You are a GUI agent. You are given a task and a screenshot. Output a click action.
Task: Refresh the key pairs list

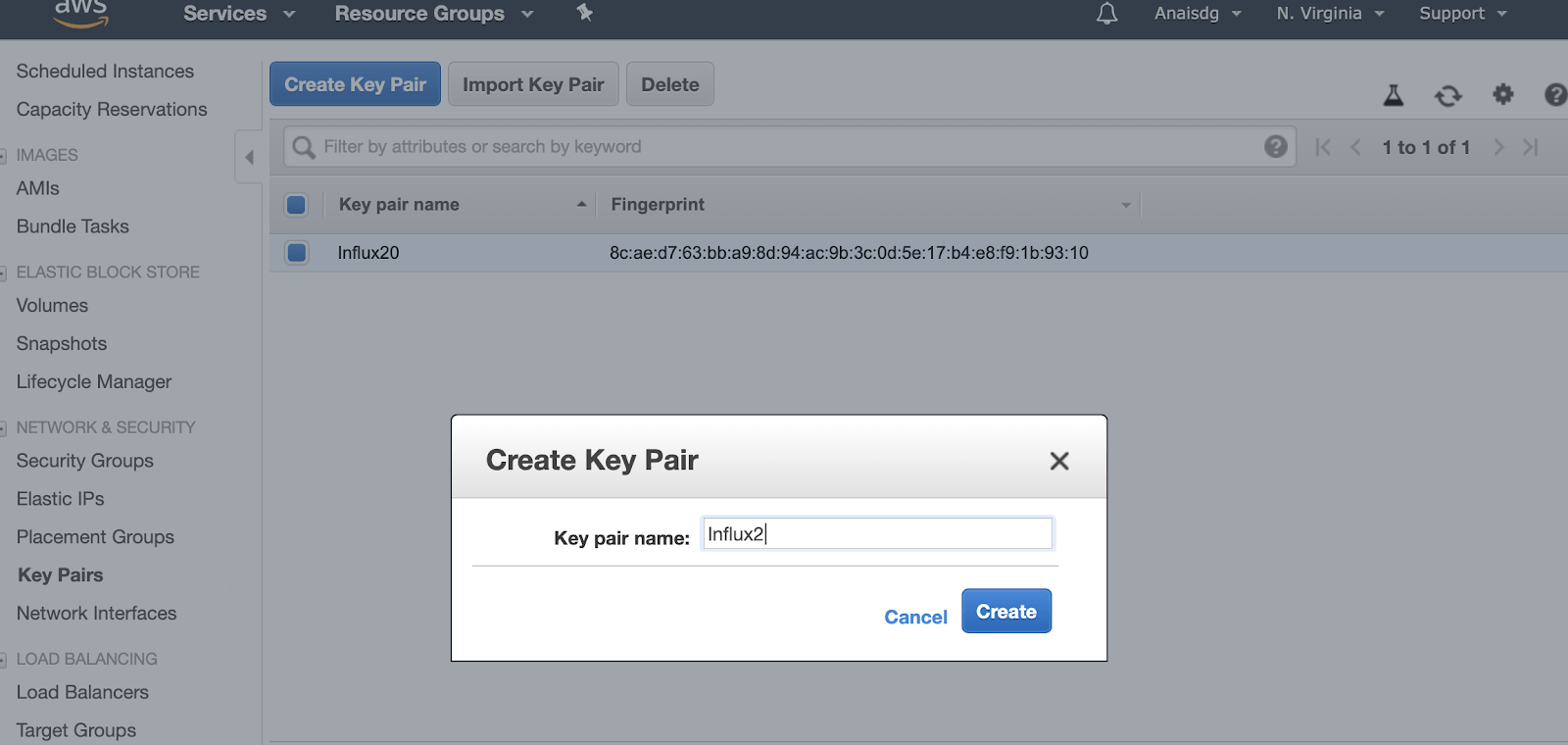click(x=1448, y=95)
